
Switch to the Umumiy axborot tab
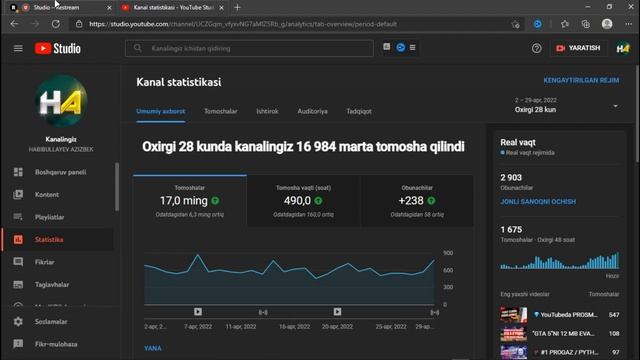[x=160, y=111]
